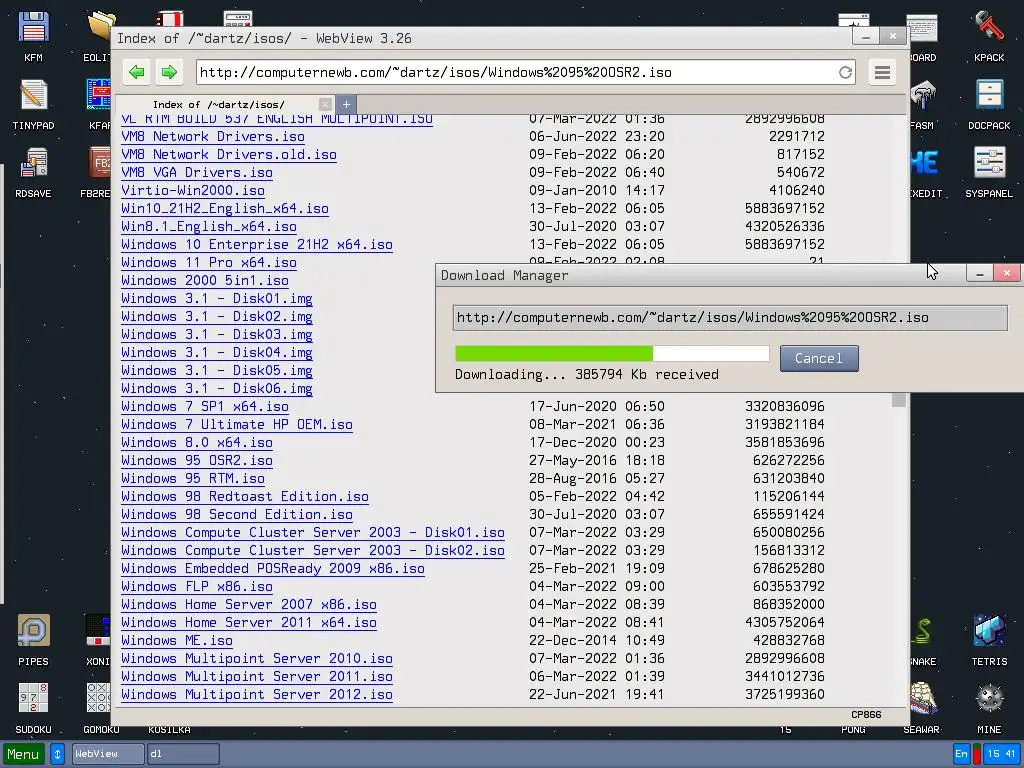Launch the PIPES game icon

tap(33, 640)
